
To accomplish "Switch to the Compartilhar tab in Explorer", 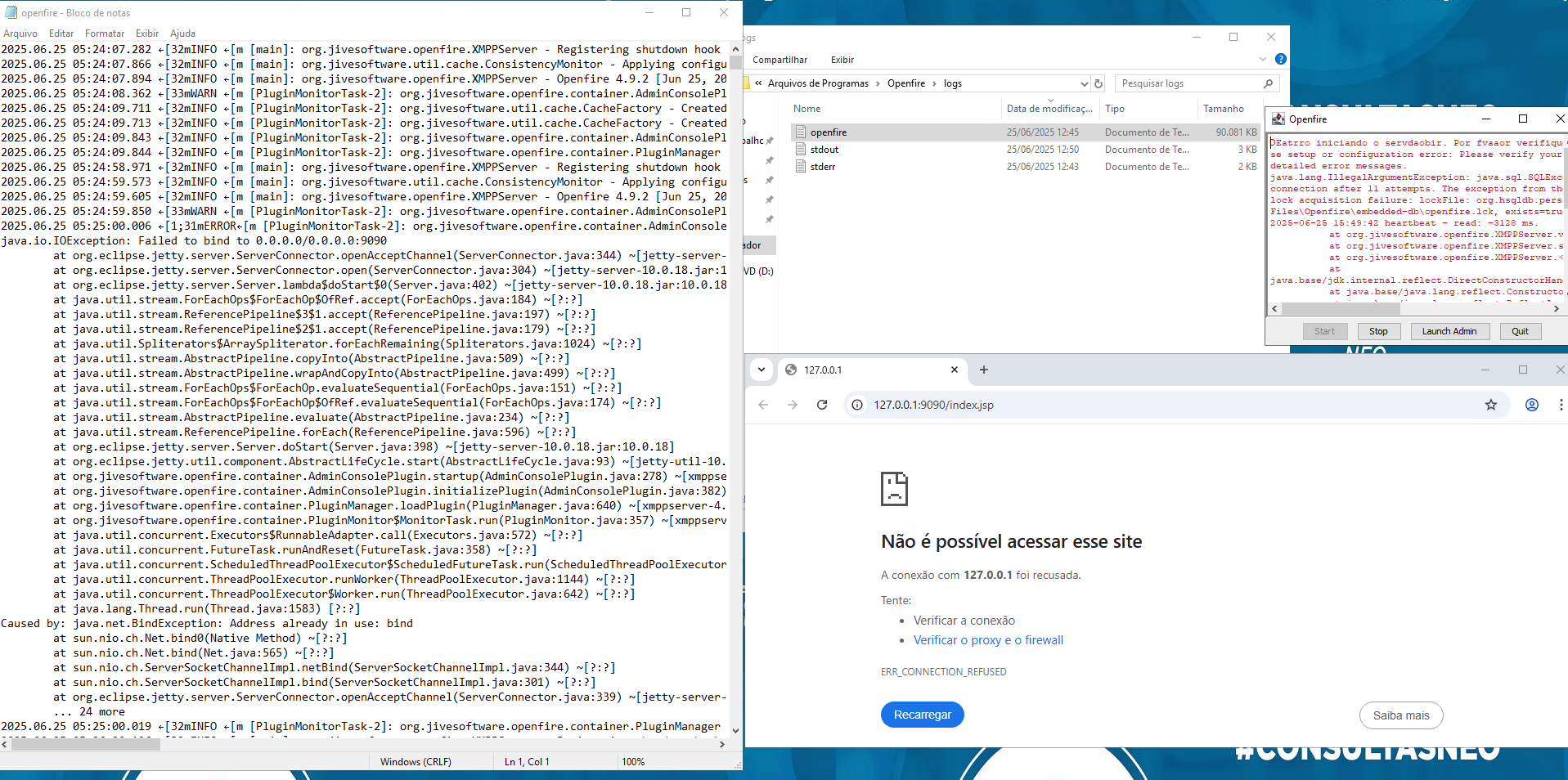I will click(x=780, y=60).
